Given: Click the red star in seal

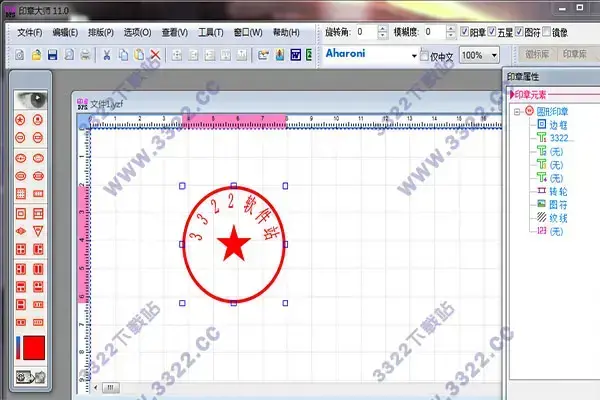Looking at the screenshot, I should tap(233, 243).
